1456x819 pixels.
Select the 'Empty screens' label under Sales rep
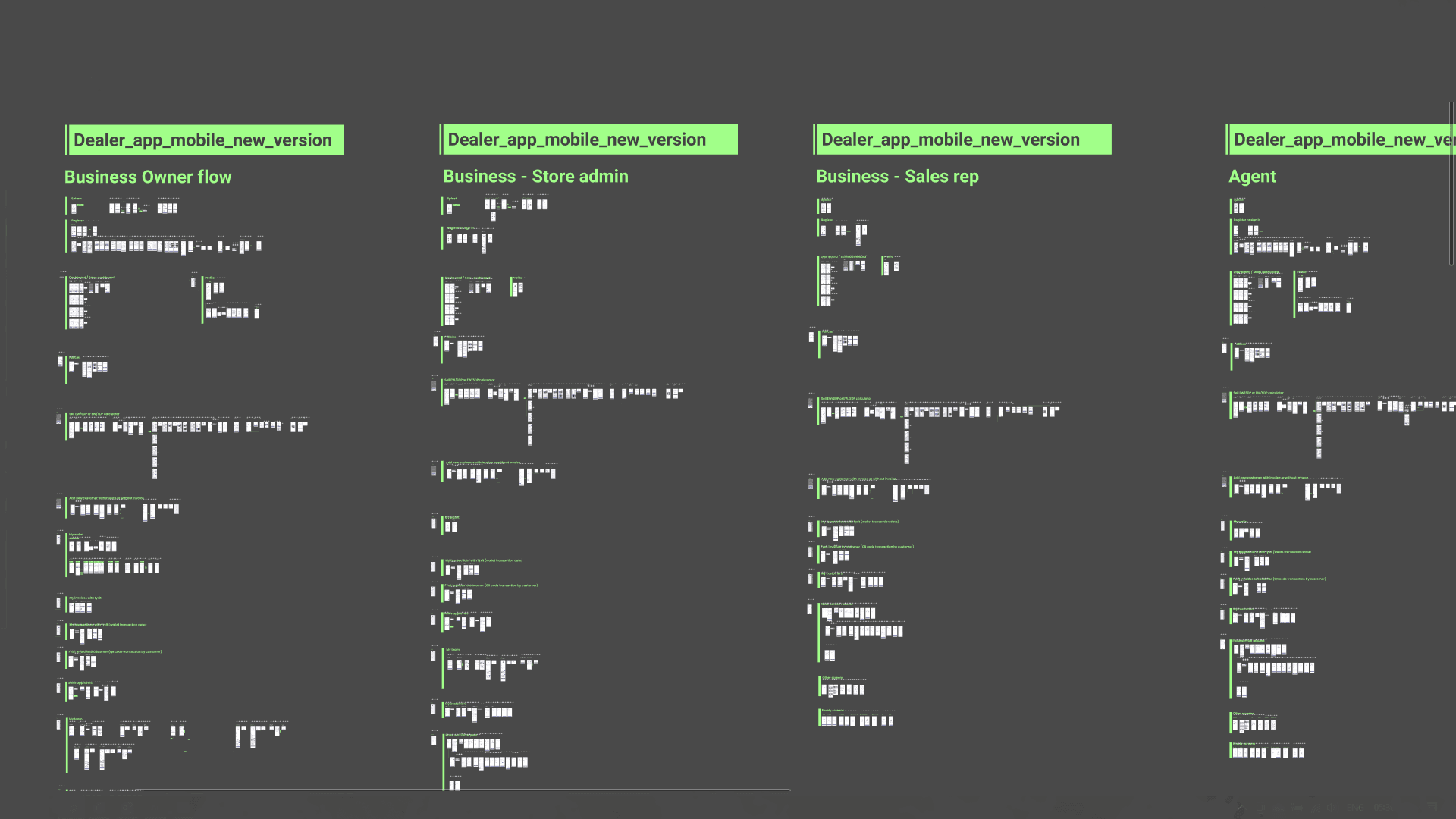click(833, 711)
